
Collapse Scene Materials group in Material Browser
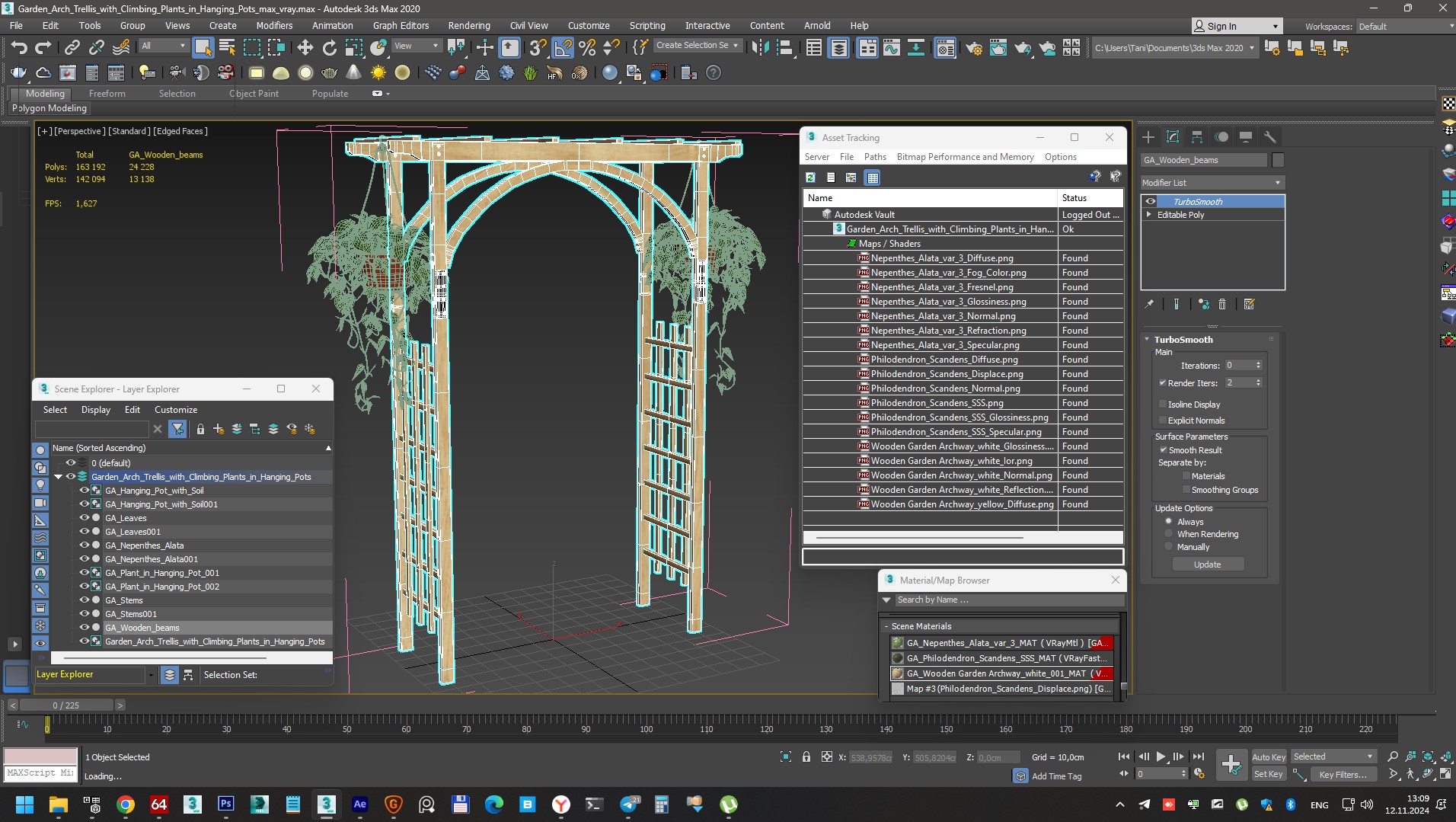pos(886,626)
